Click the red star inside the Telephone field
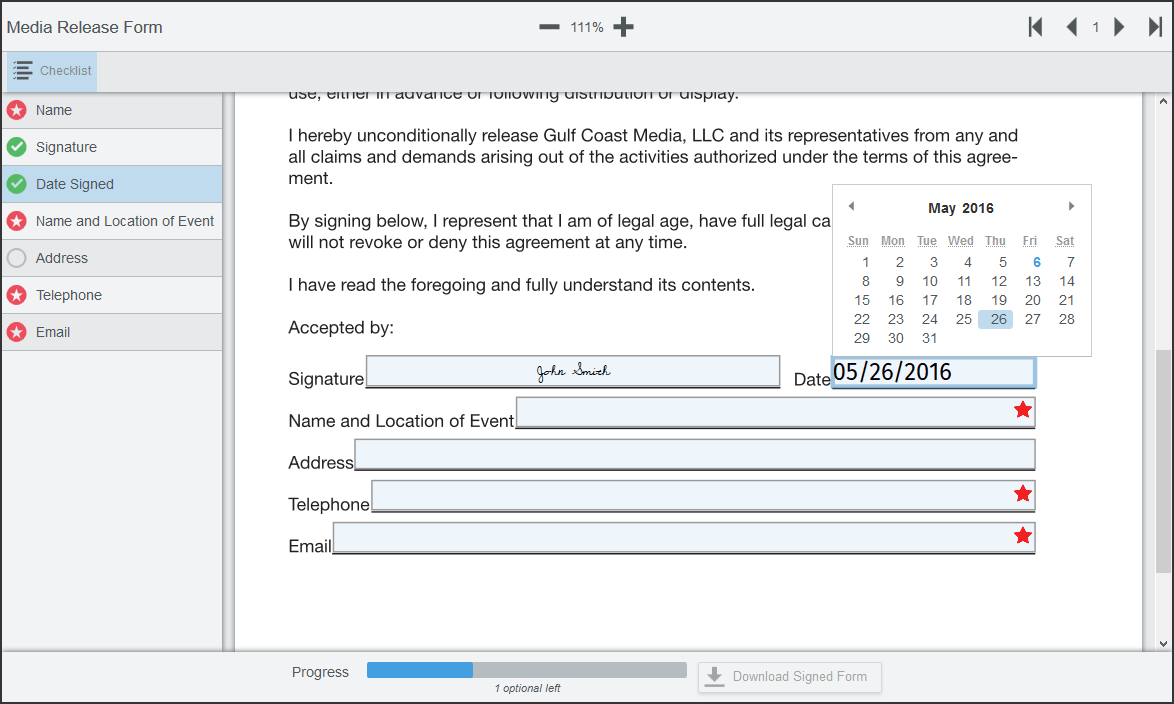The height and width of the screenshot is (704, 1174). (1023, 493)
